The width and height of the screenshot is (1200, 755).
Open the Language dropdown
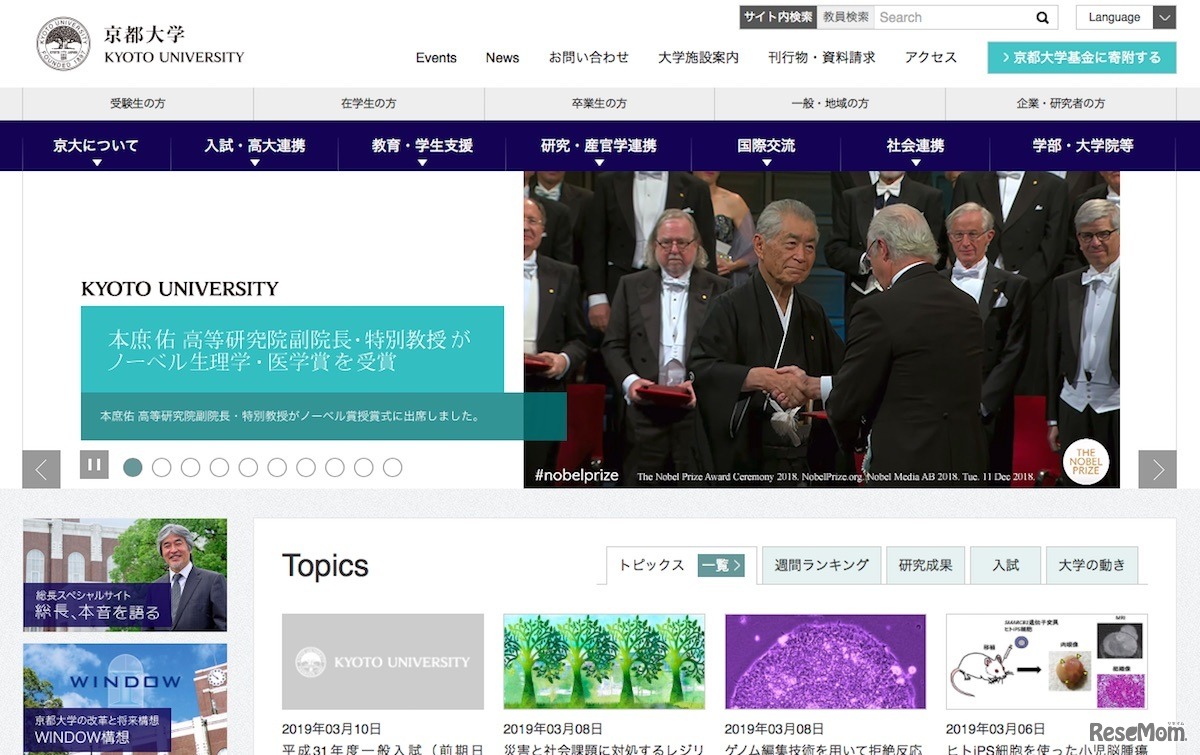click(x=1125, y=17)
